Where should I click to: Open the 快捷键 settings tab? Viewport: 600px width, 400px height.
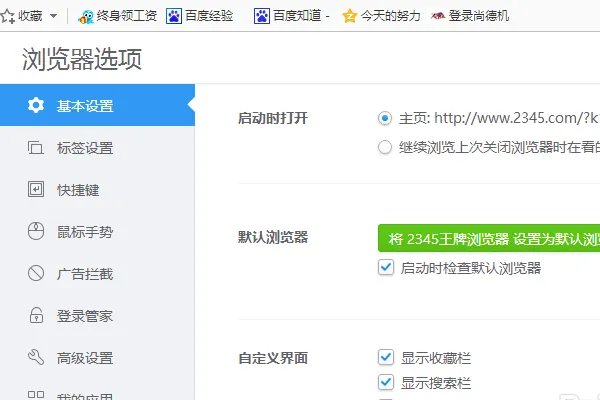pyautogui.click(x=97, y=189)
